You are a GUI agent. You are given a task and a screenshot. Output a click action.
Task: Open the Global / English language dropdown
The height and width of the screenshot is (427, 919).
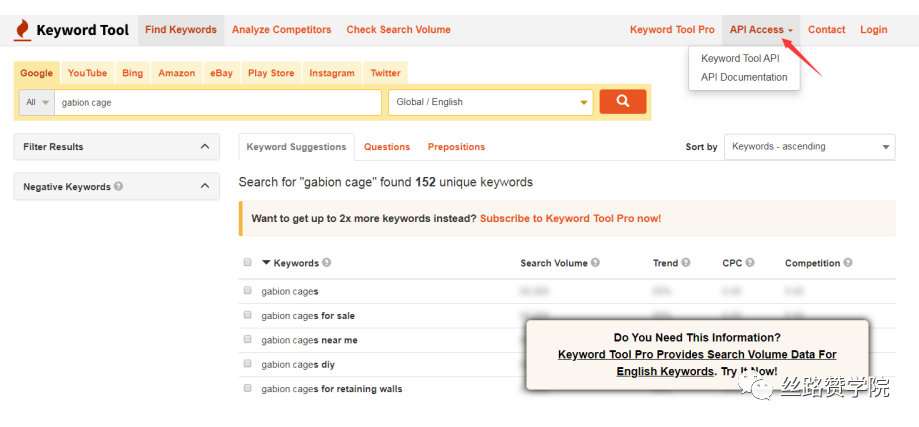(491, 102)
